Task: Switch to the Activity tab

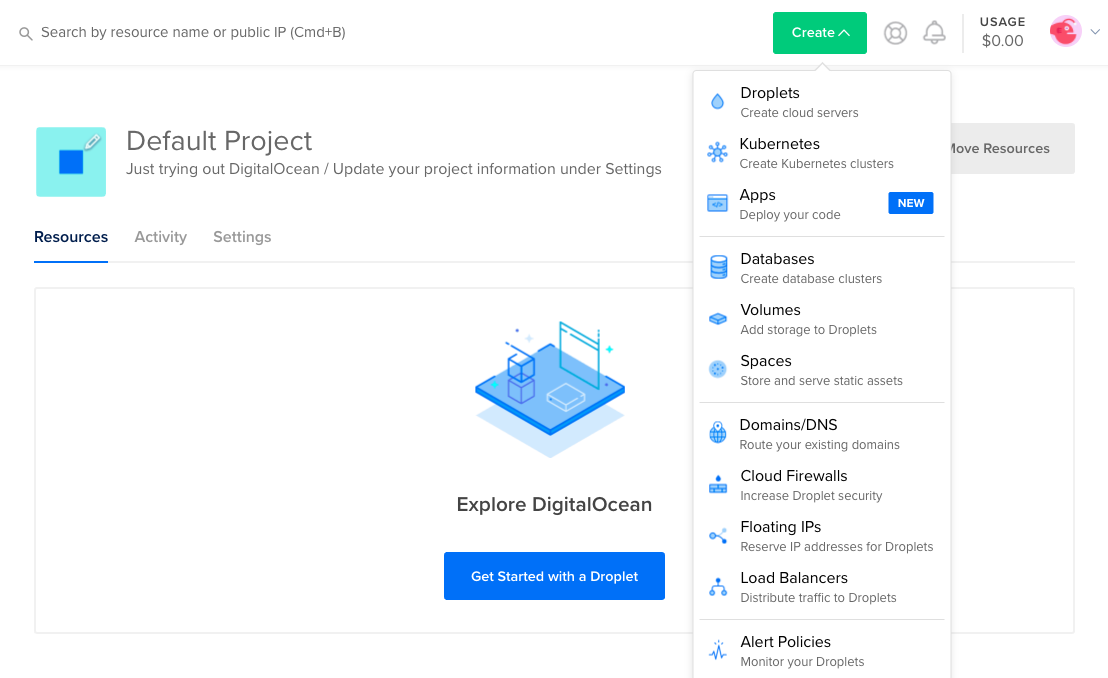Action: (160, 237)
